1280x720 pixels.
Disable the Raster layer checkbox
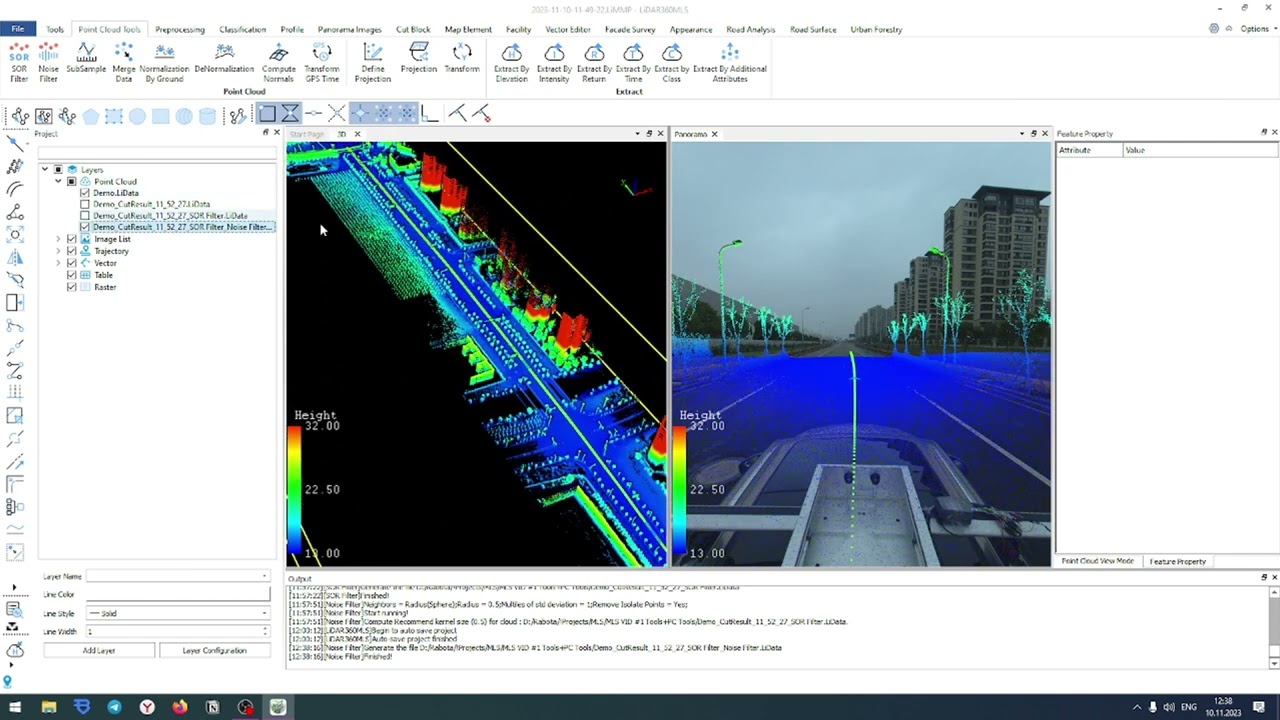(71, 287)
